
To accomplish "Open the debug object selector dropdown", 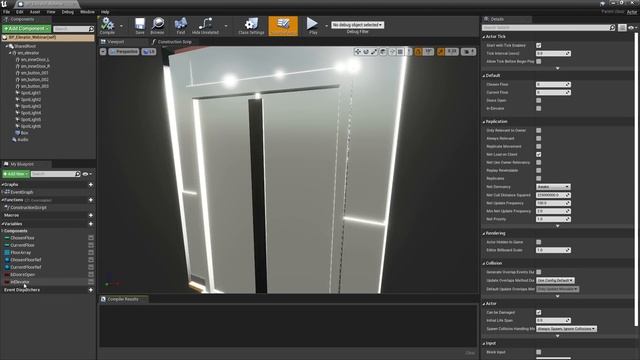I will pyautogui.click(x=358, y=25).
